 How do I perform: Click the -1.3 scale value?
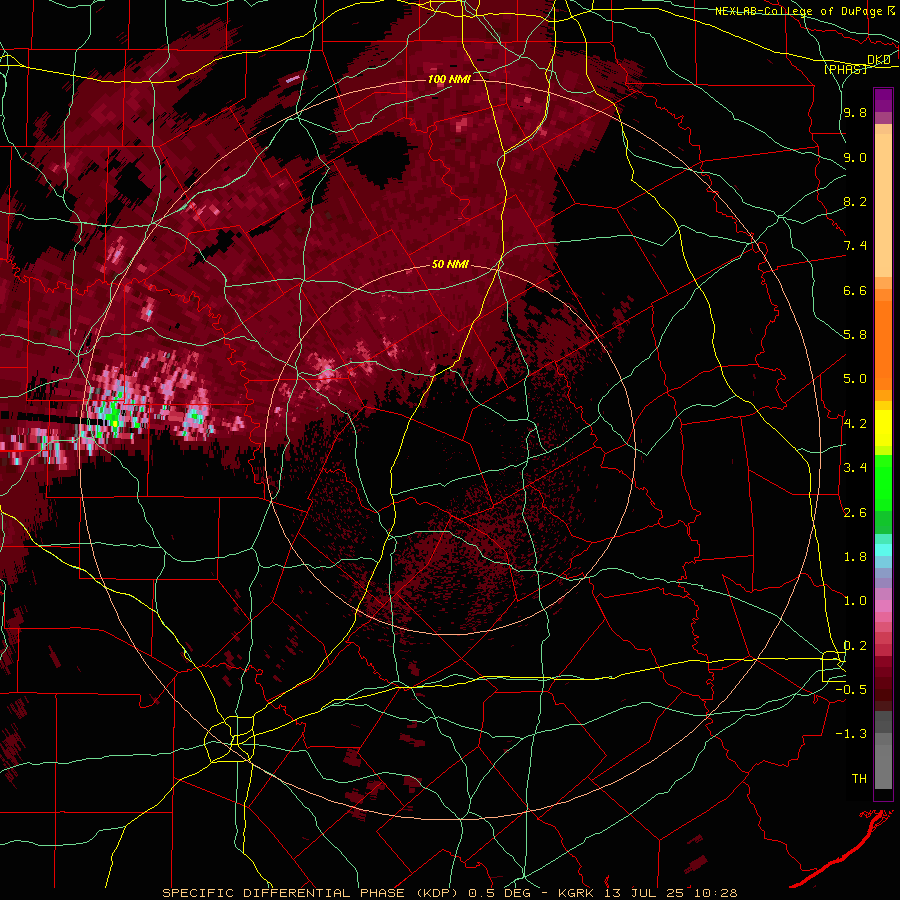pyautogui.click(x=851, y=734)
